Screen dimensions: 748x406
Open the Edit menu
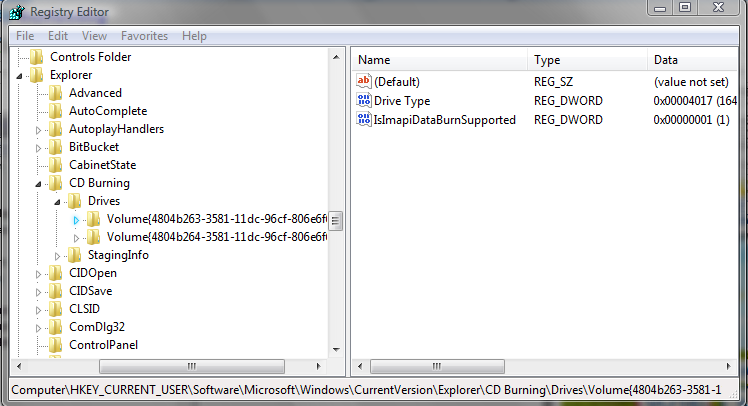coord(58,36)
